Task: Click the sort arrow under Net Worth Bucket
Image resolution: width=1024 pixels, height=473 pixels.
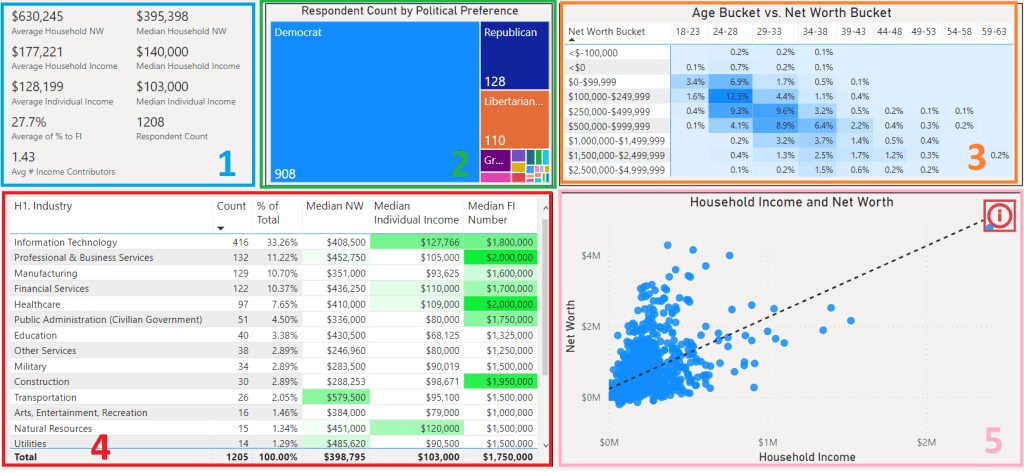Action: (572, 41)
